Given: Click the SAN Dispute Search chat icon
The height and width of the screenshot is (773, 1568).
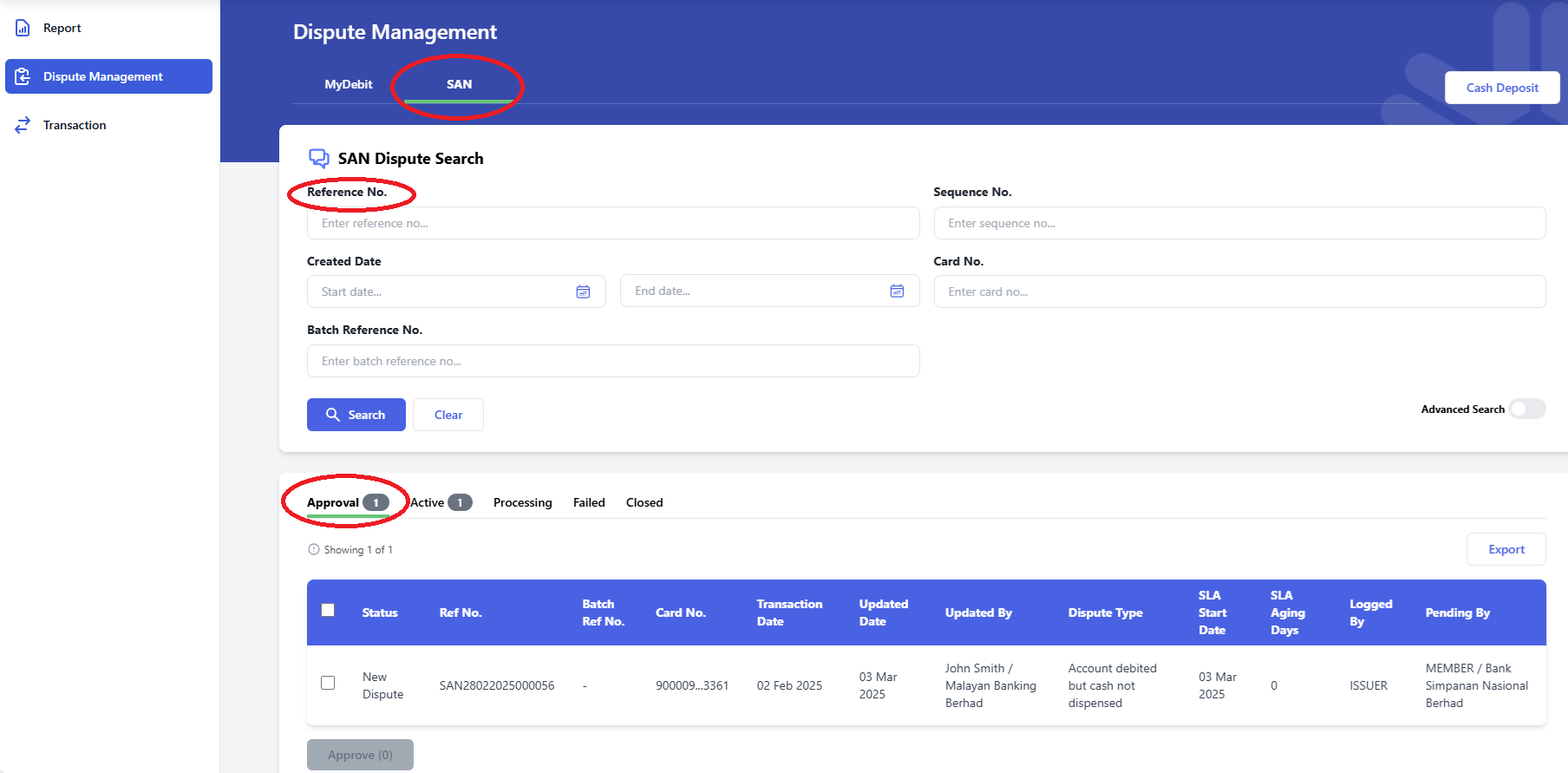Looking at the screenshot, I should tap(319, 158).
